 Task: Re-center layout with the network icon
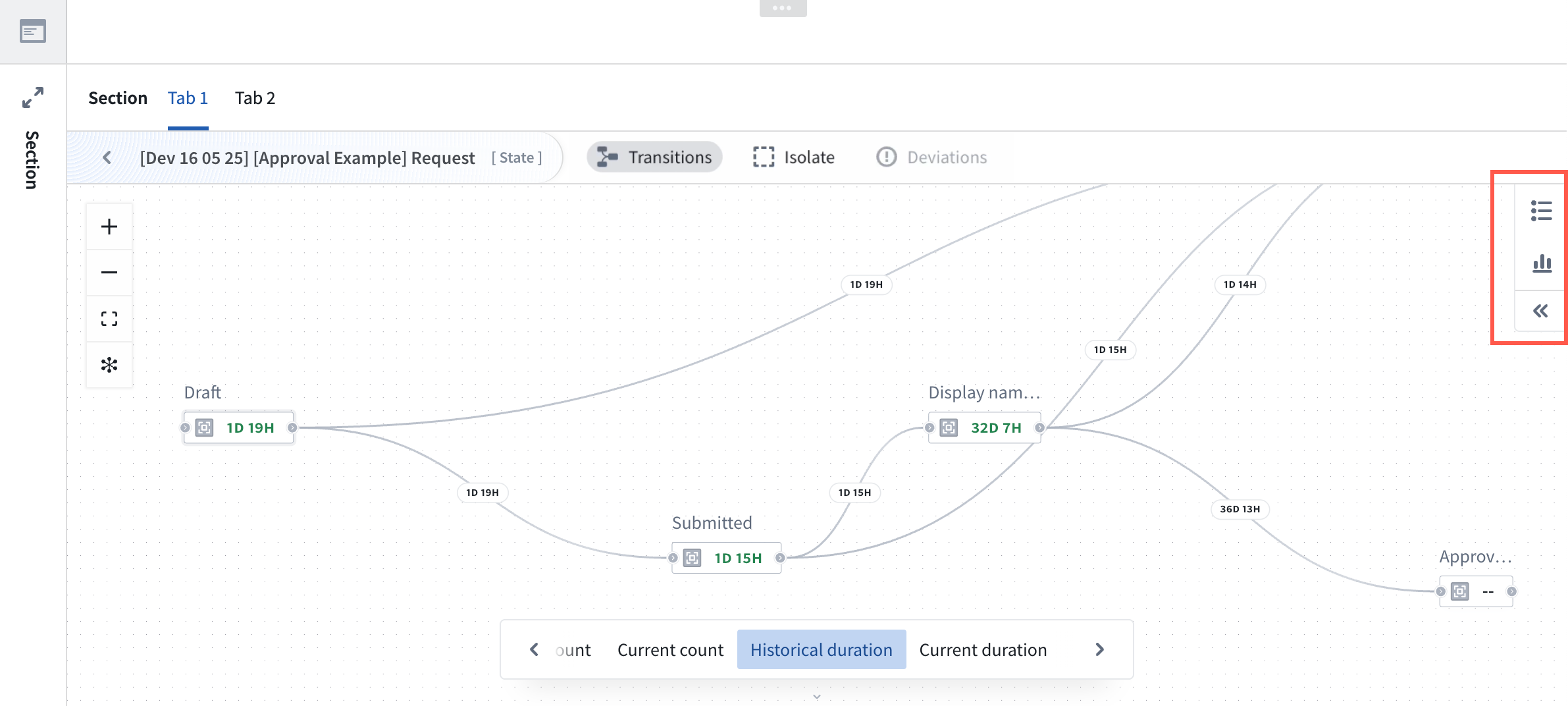[x=109, y=364]
